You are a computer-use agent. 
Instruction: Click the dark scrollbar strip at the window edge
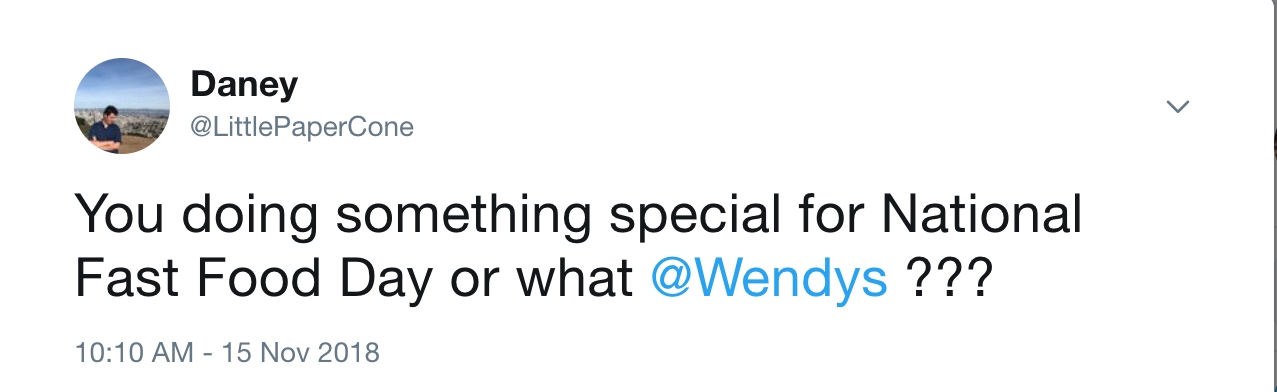click(1273, 196)
